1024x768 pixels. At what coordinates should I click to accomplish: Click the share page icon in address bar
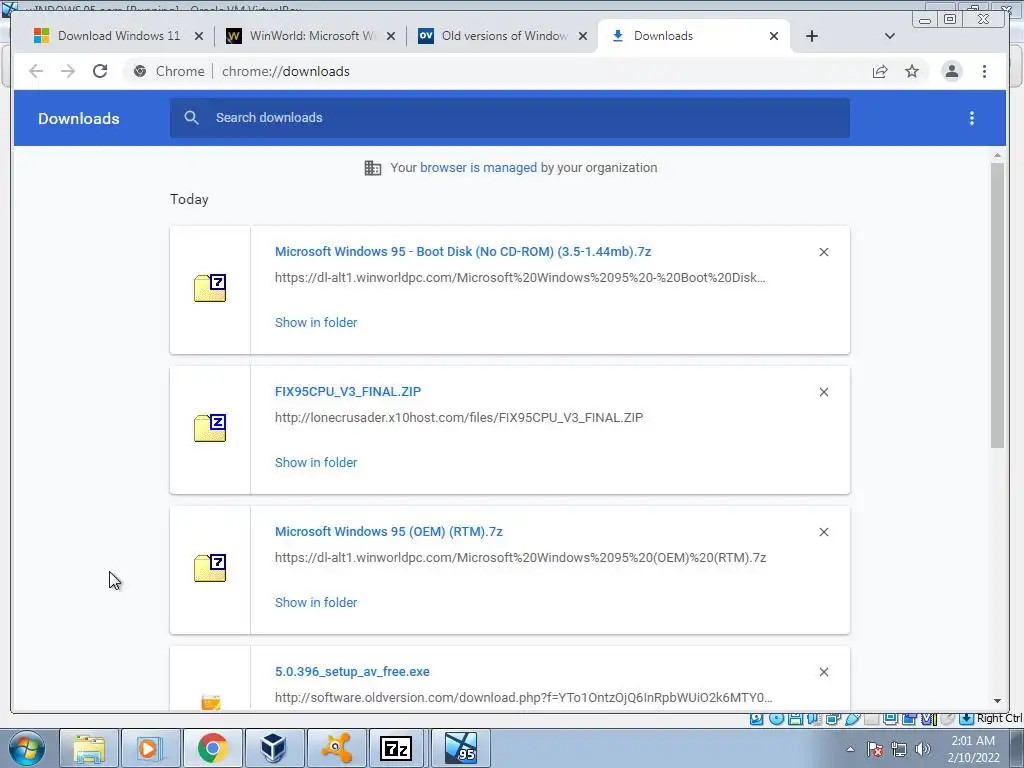pyautogui.click(x=880, y=71)
